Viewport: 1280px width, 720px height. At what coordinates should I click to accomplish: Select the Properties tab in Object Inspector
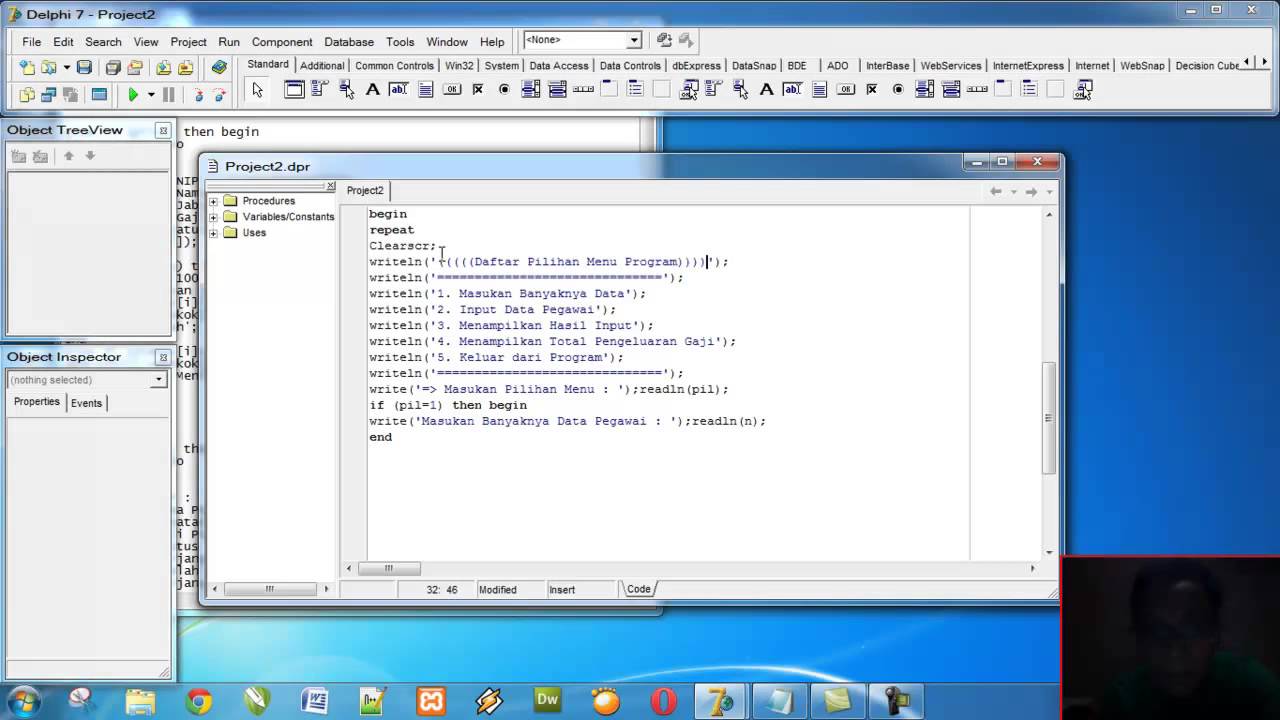(x=37, y=402)
